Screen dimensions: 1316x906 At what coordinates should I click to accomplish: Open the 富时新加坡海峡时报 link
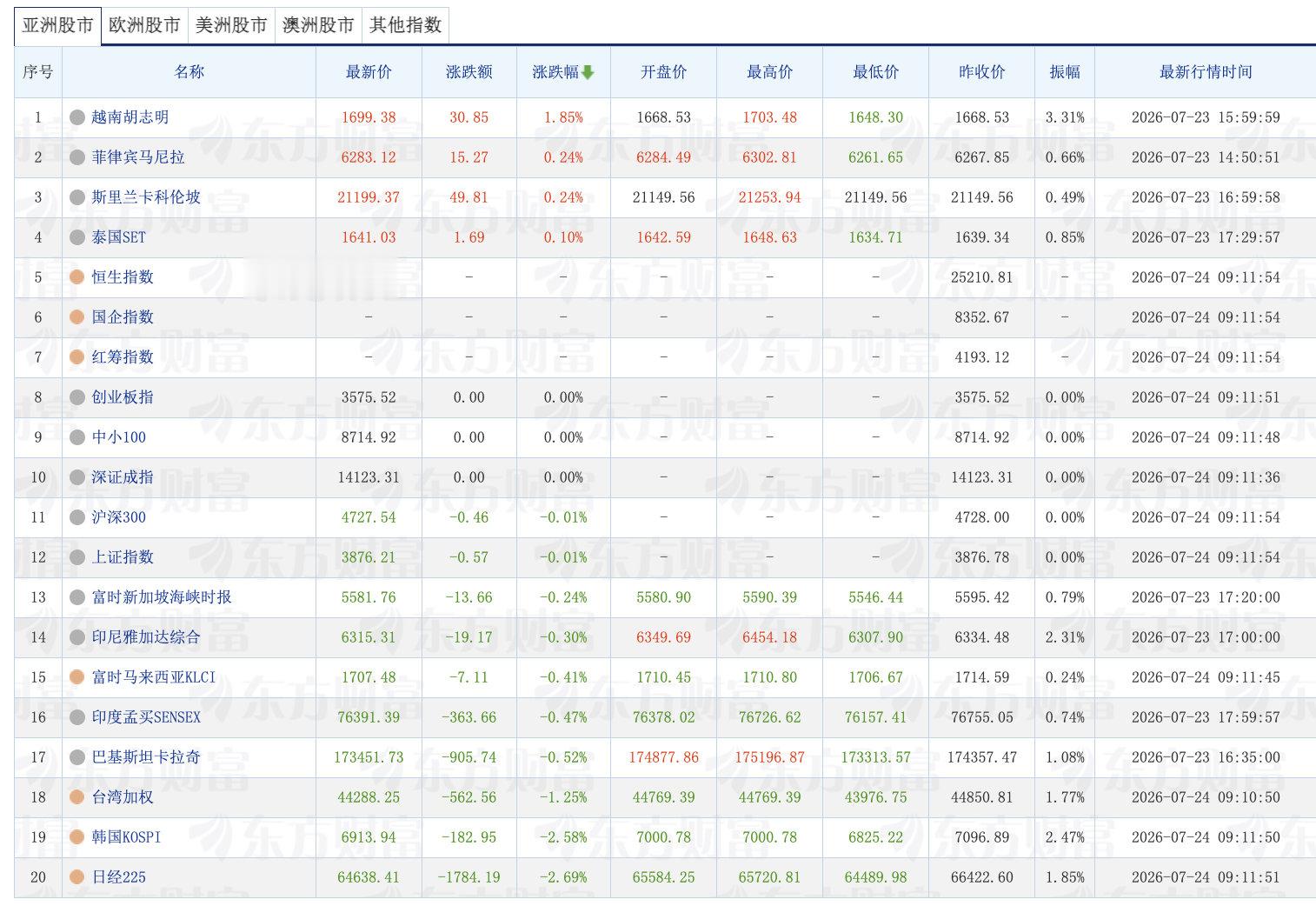(162, 597)
